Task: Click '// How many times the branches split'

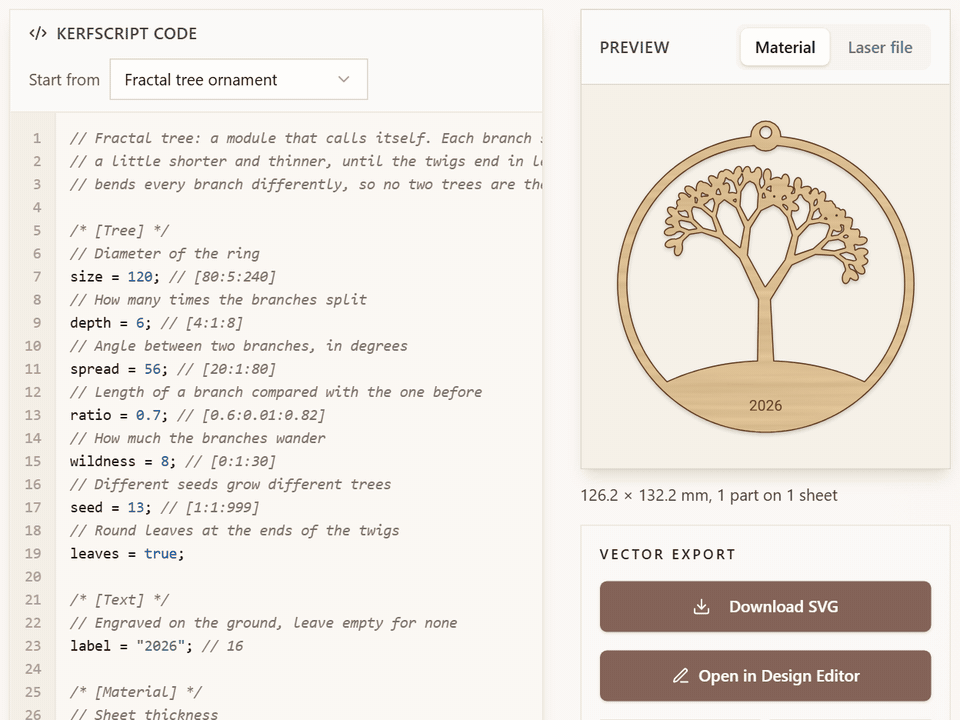Action: click(219, 299)
